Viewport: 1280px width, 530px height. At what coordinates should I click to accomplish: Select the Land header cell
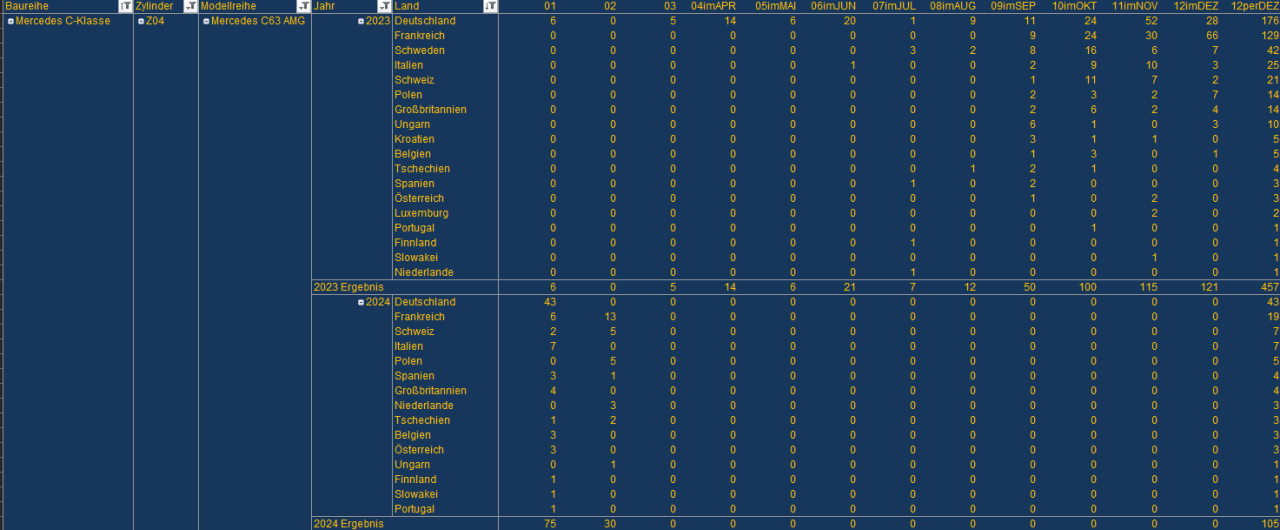point(445,6)
